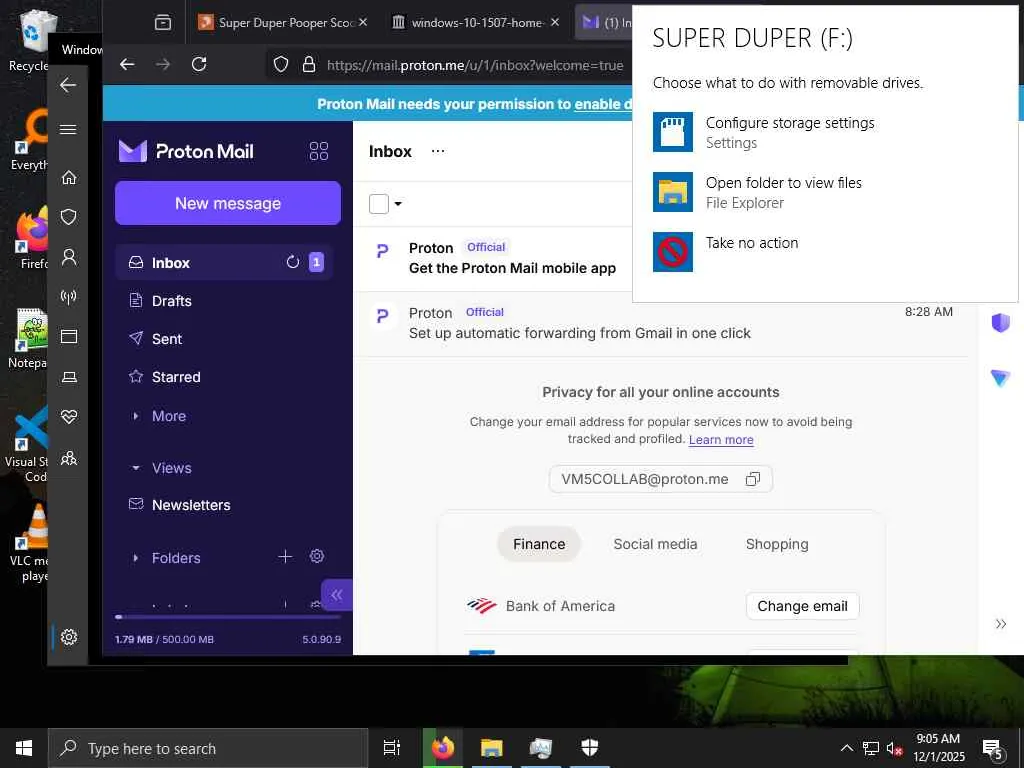Open email Get the Proton Mail mobile app
1024x768 pixels.
[x=493, y=259]
